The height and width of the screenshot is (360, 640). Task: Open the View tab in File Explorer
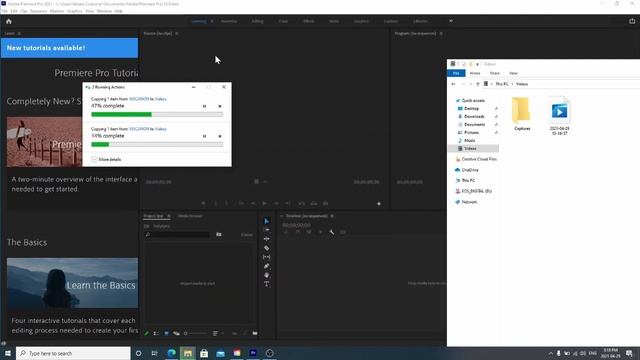[x=513, y=73]
